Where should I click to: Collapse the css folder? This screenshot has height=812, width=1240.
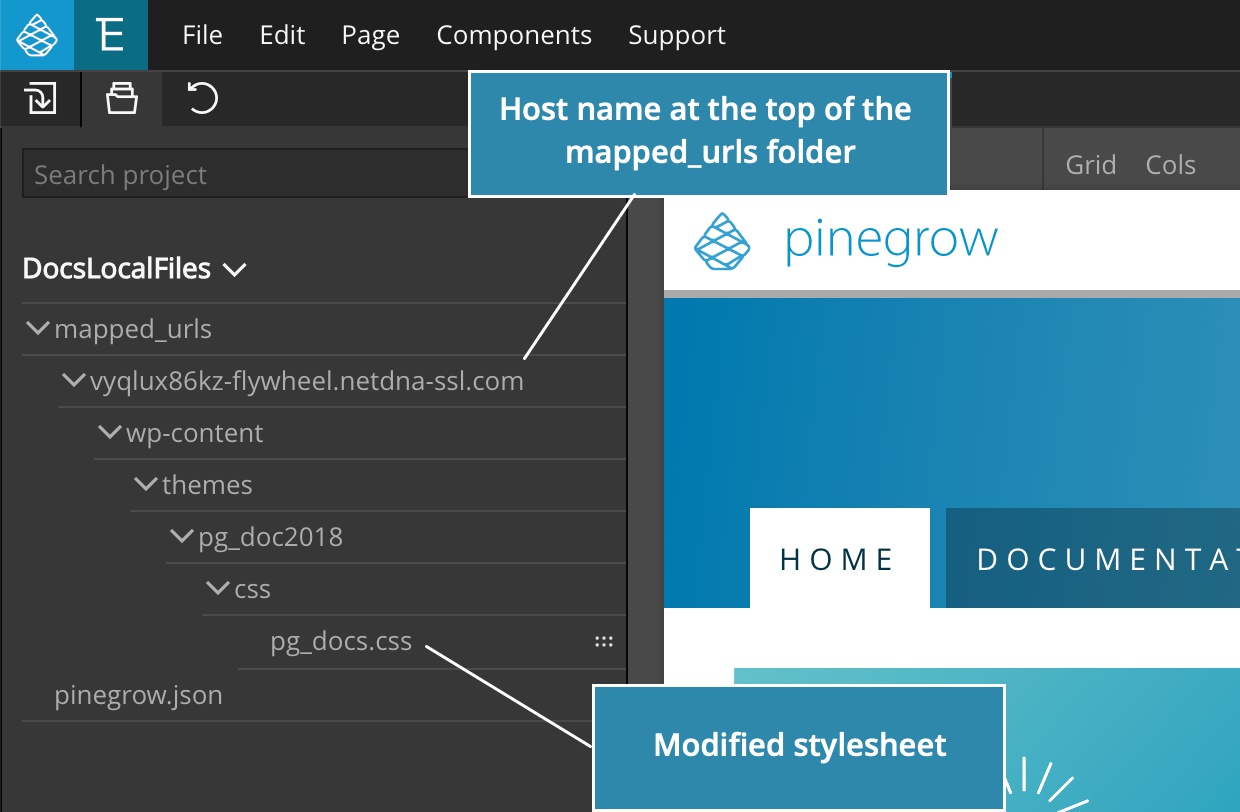pos(220,588)
